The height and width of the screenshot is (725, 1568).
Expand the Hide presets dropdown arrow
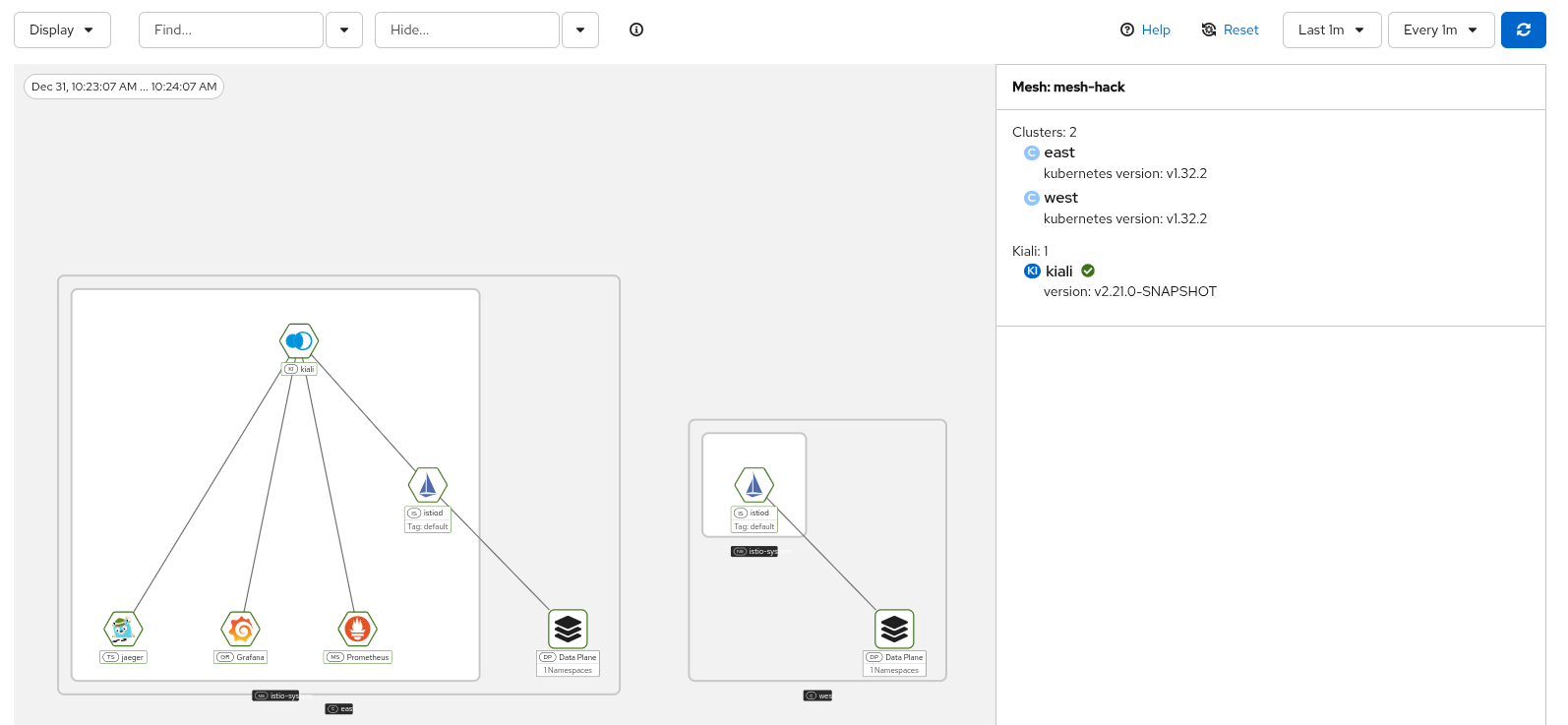(x=580, y=30)
